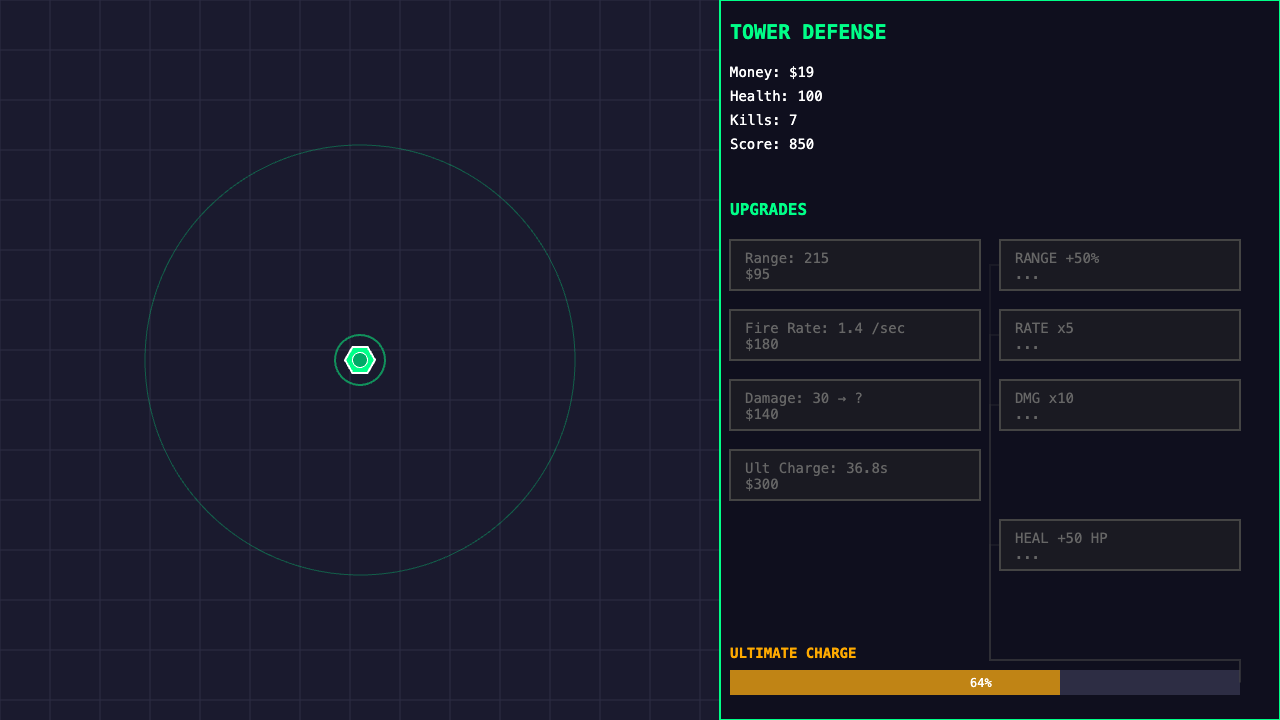1280x720 pixels.
Task: Purchase the Range upgrade for $95
Action: point(854,264)
